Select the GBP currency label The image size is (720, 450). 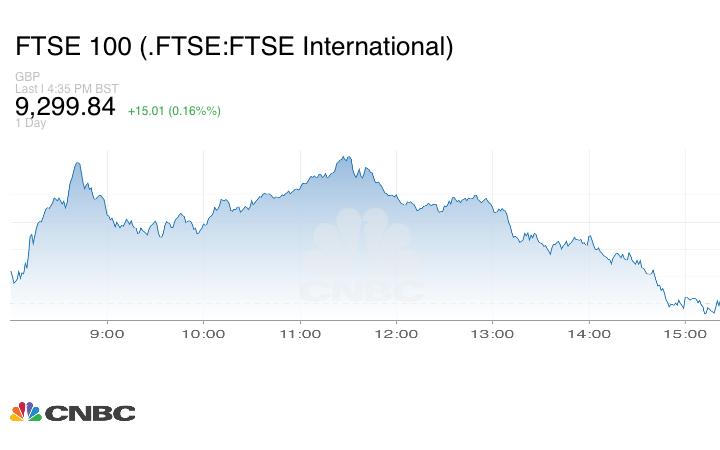(x=26, y=77)
